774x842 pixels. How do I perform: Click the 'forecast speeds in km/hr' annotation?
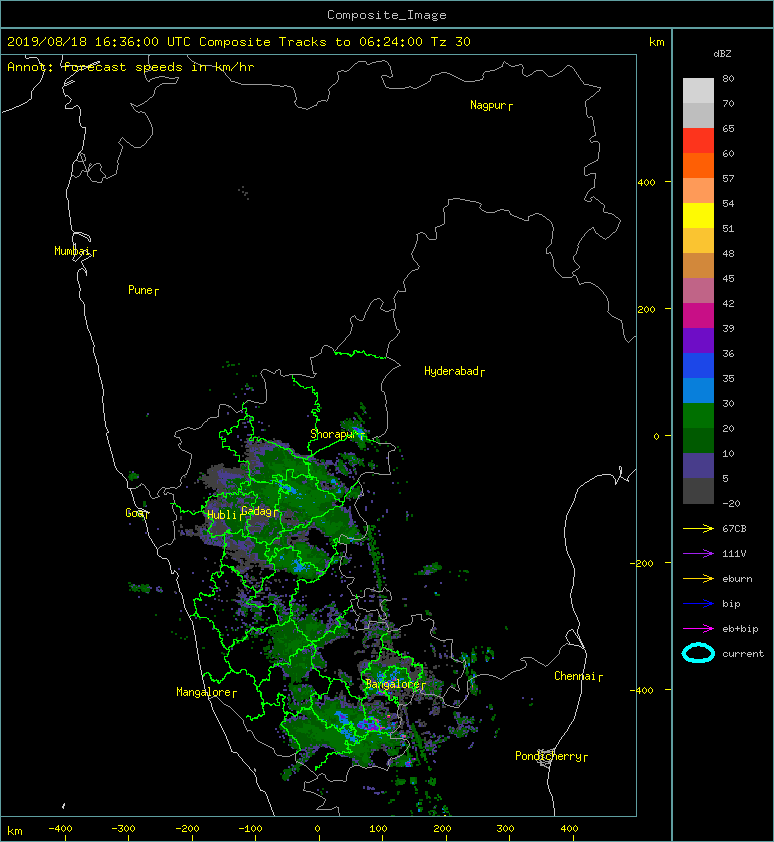159,67
